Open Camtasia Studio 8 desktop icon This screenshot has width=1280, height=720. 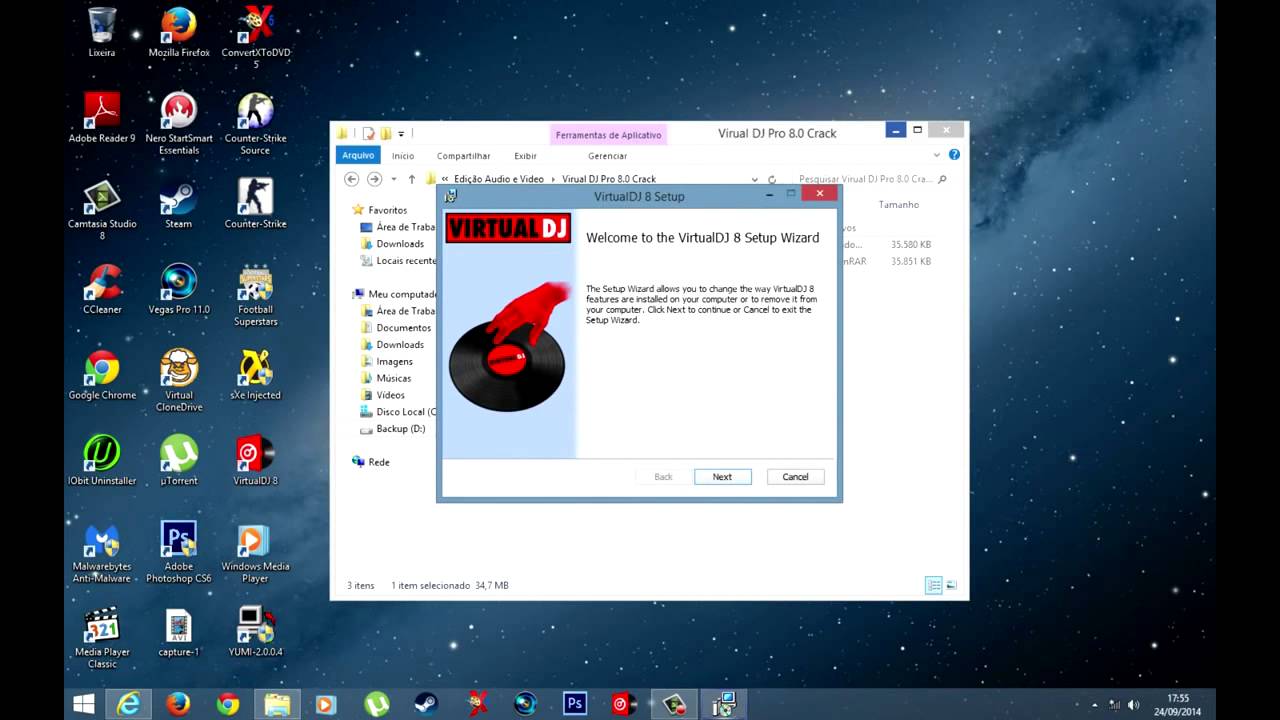101,209
